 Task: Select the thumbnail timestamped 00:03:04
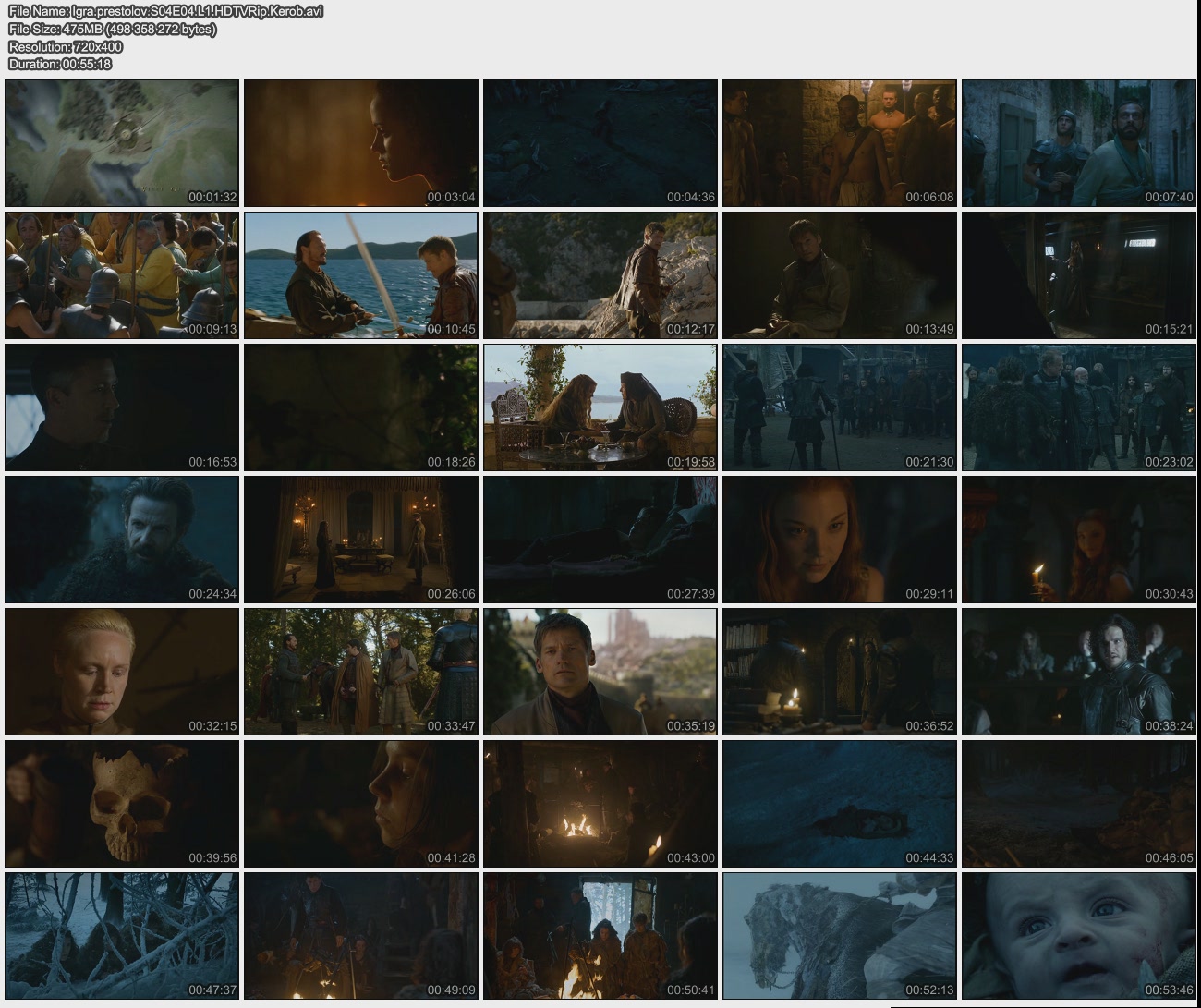coord(361,143)
